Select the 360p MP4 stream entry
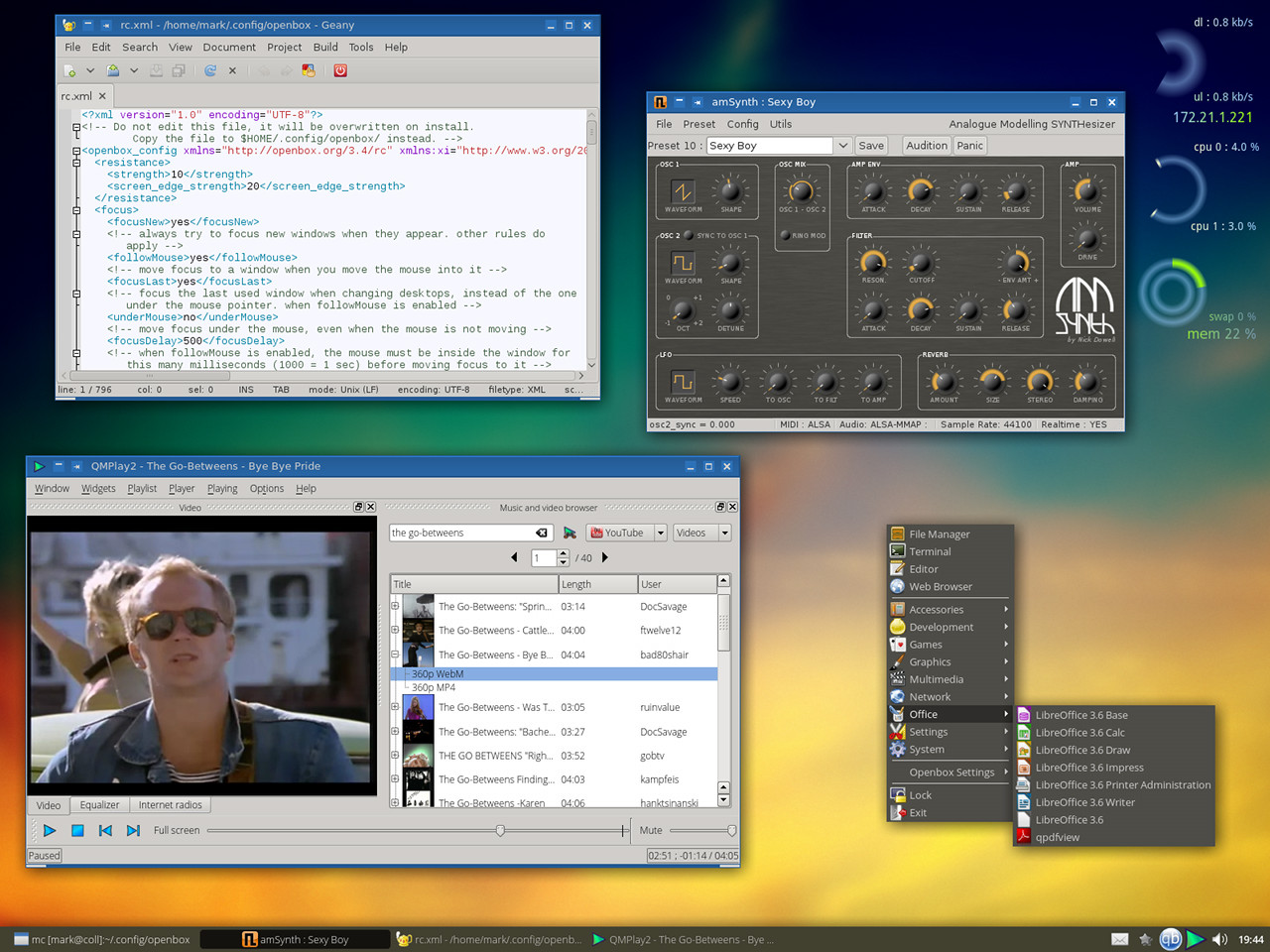This screenshot has width=1270, height=952. pyautogui.click(x=434, y=687)
